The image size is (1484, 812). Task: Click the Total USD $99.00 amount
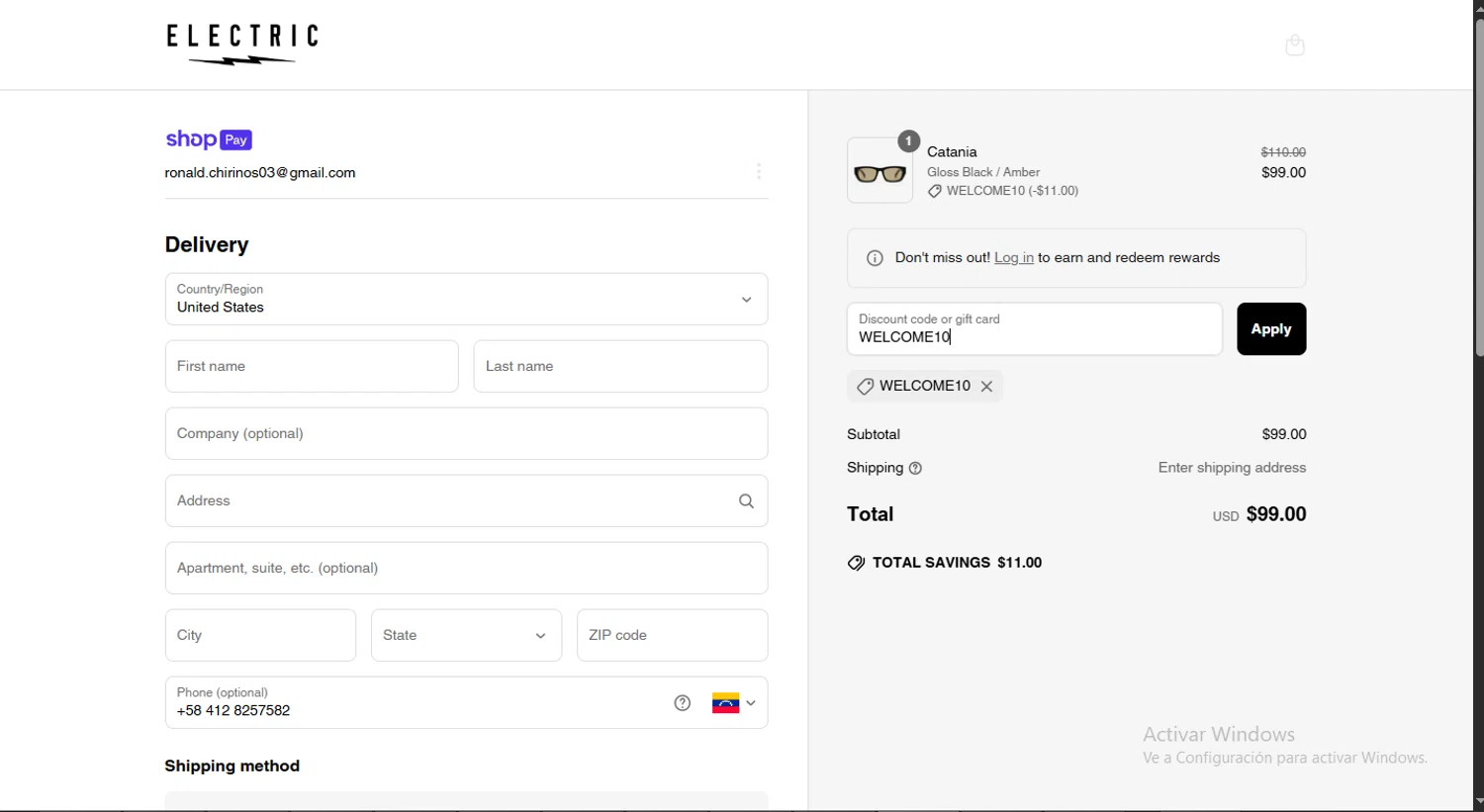(x=1259, y=515)
